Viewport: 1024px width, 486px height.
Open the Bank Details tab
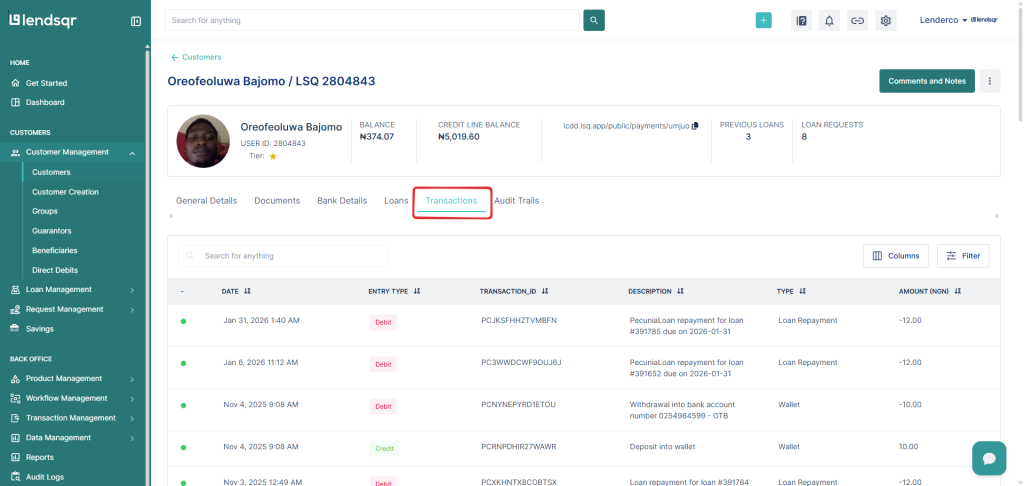[342, 201]
